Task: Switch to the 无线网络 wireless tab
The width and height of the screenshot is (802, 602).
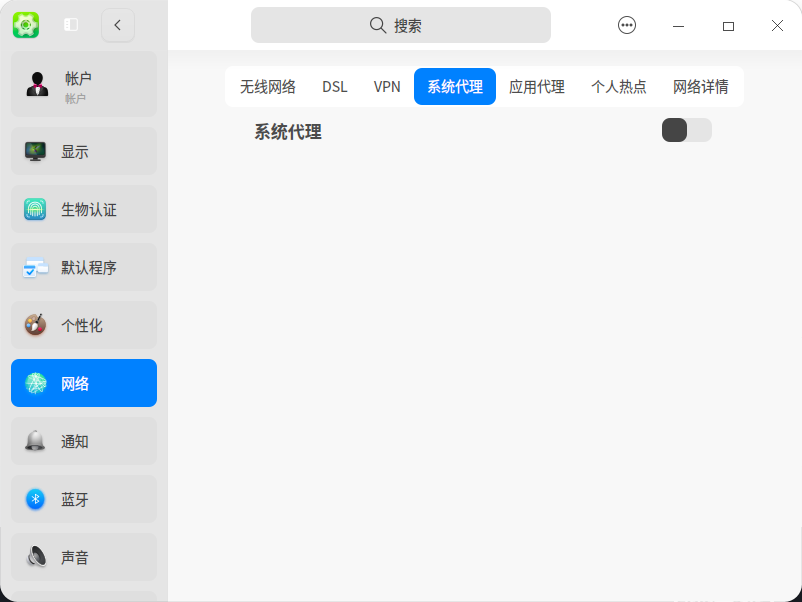Action: (x=266, y=87)
